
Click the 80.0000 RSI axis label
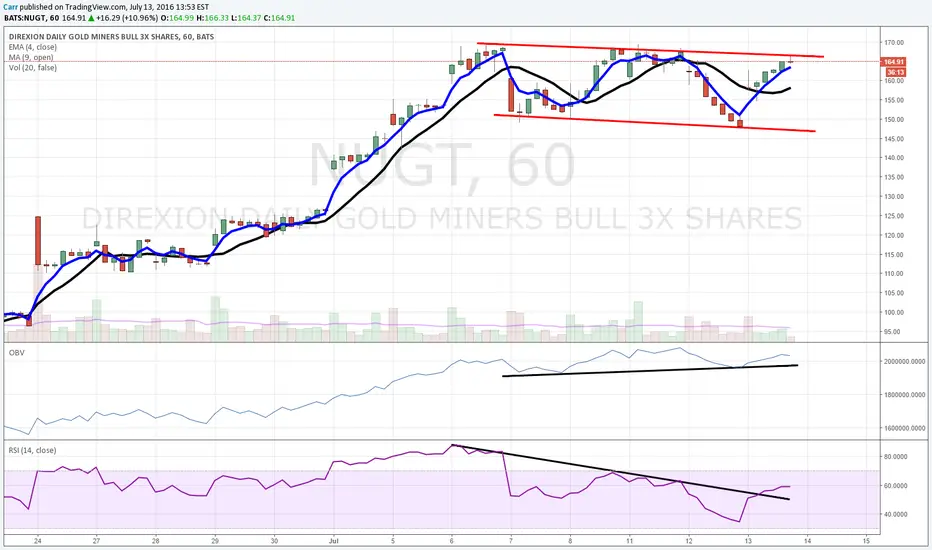click(896, 457)
